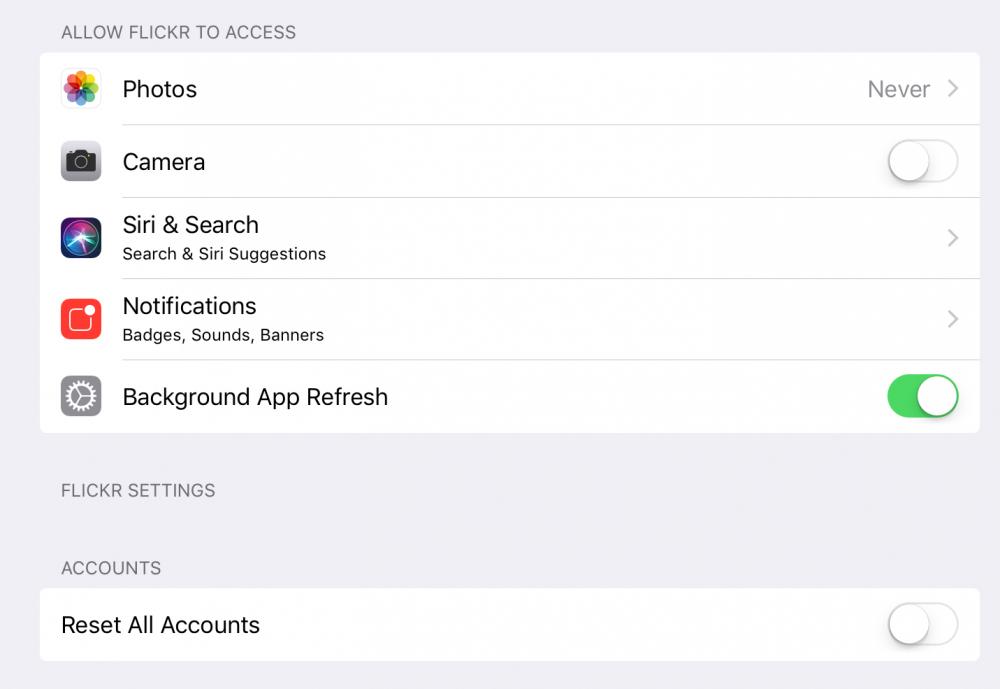Open Photos chevron next to Never
Image resolution: width=1000 pixels, height=689 pixels.
[953, 88]
